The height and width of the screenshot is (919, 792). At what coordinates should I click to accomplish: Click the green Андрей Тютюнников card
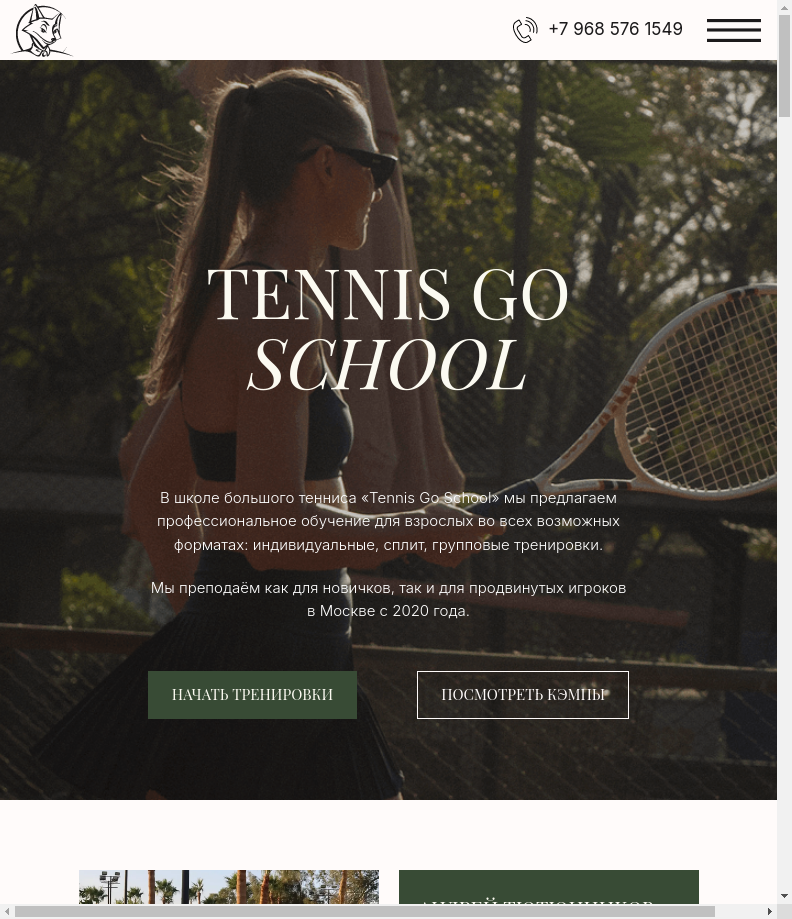tap(549, 887)
